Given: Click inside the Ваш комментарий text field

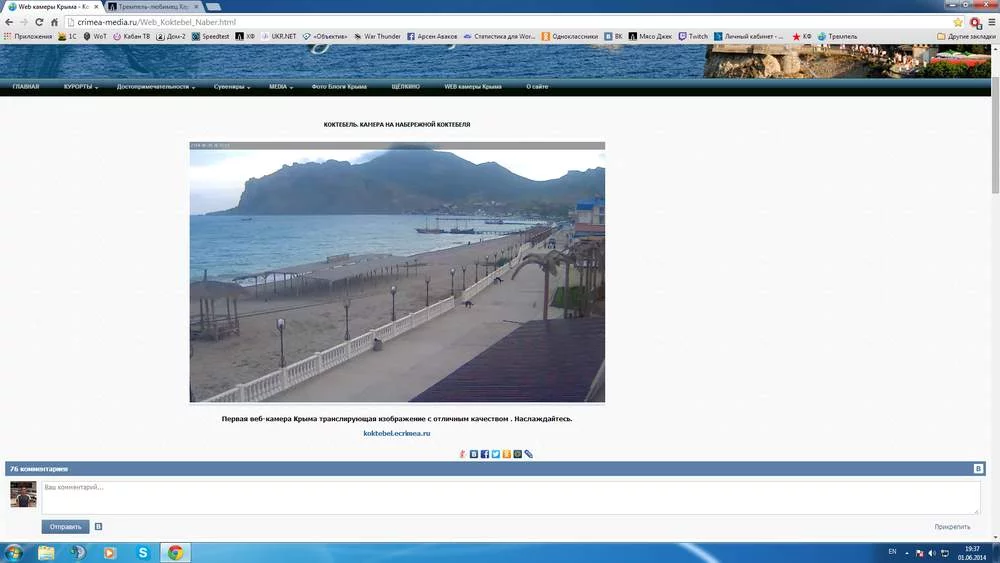Looking at the screenshot, I should (510, 497).
